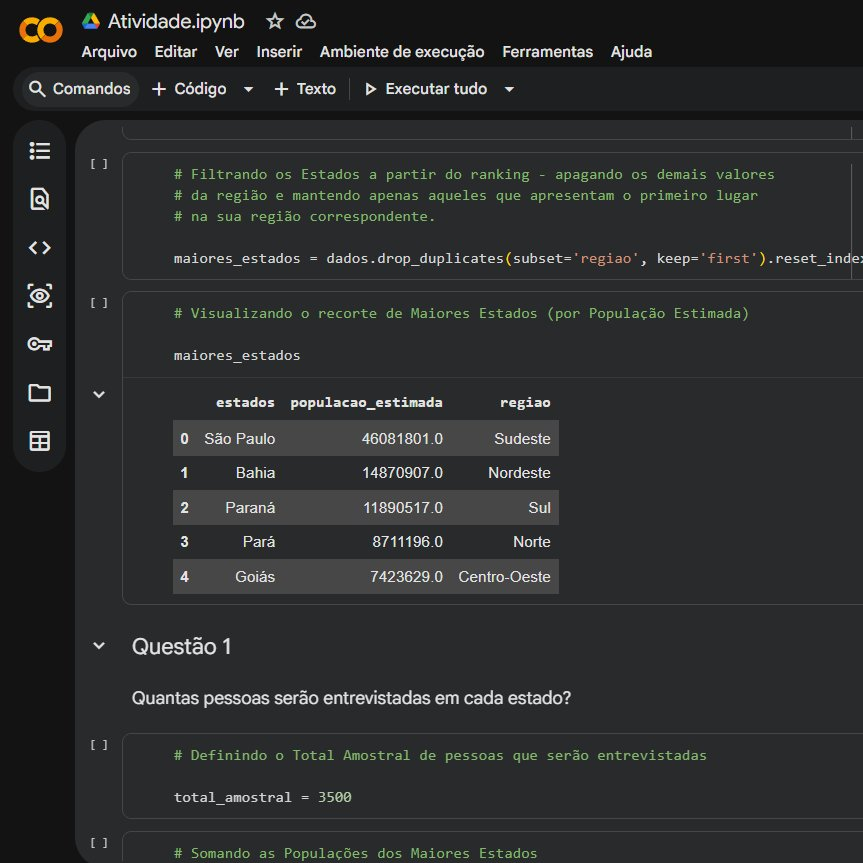The image size is (863, 863).
Task: Click the cloud saved status icon
Action: [x=305, y=21]
